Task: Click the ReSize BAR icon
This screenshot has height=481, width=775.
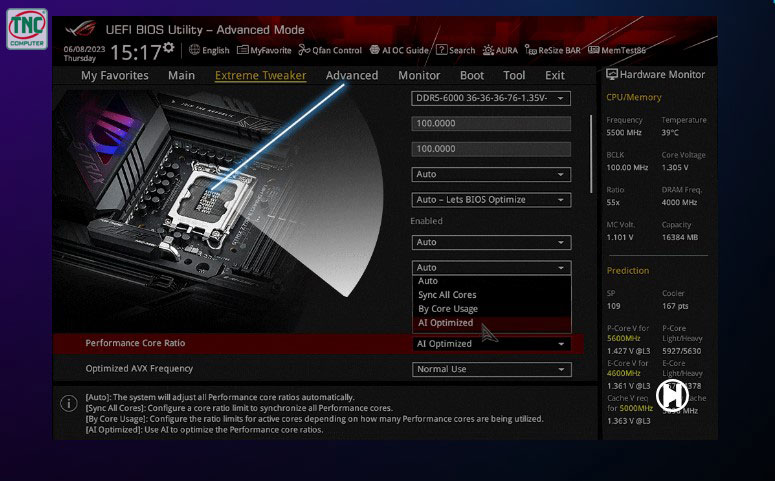Action: tap(530, 50)
